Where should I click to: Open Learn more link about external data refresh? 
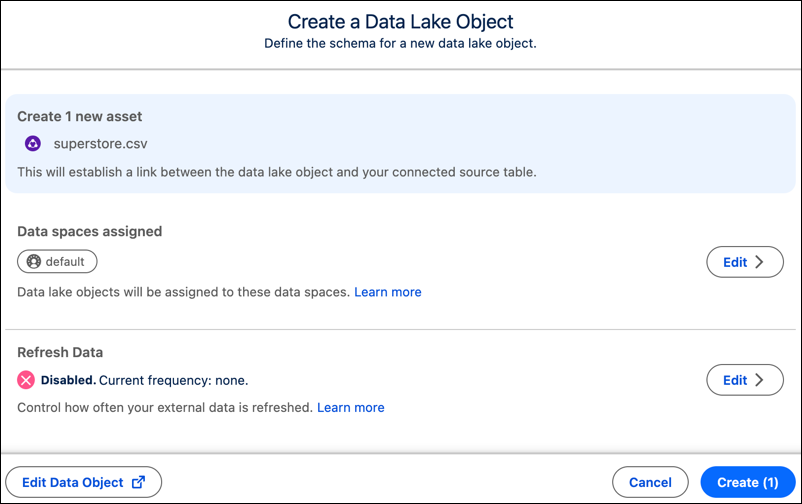pyautogui.click(x=351, y=408)
